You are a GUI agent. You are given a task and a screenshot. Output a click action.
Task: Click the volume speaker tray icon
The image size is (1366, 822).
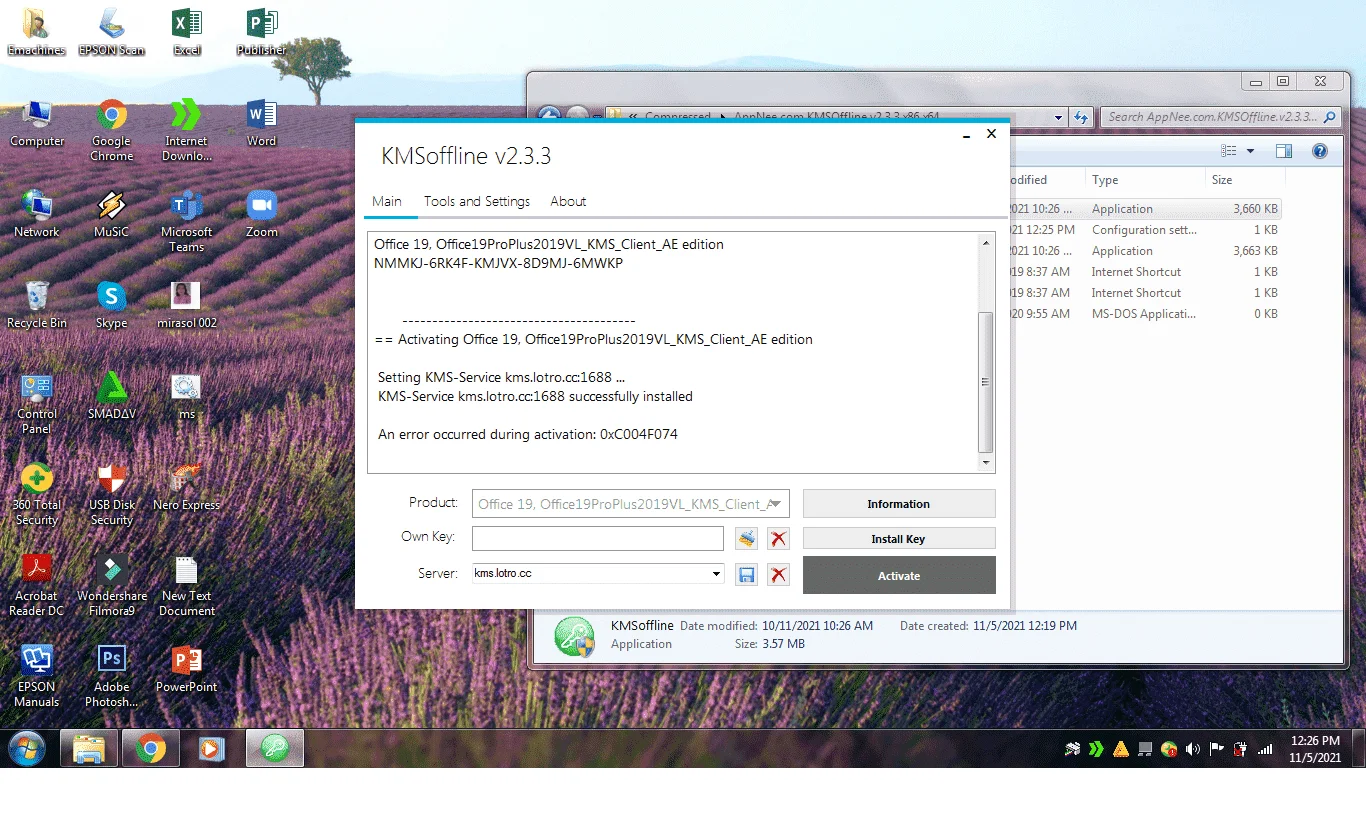(1193, 749)
